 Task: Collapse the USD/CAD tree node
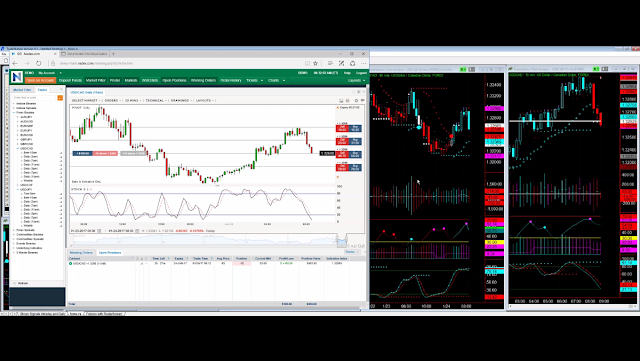pyautogui.click(x=18, y=148)
